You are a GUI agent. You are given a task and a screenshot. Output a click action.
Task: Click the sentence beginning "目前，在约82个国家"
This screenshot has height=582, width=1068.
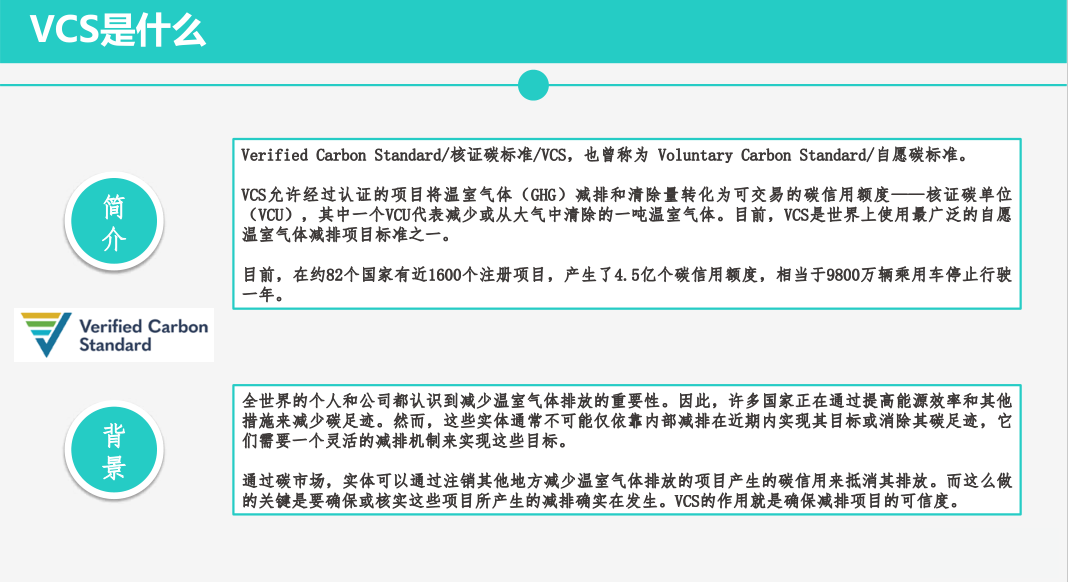coord(627,285)
